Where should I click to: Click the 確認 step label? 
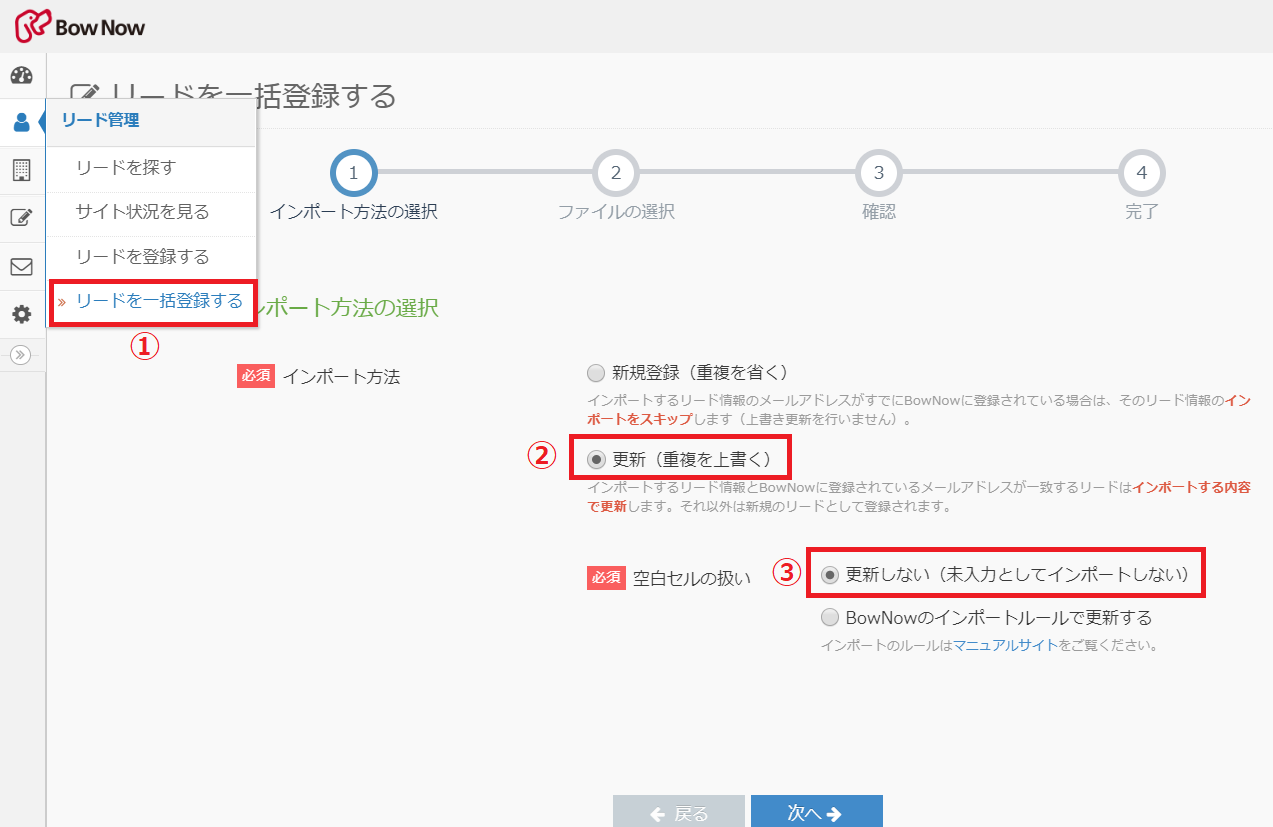879,212
